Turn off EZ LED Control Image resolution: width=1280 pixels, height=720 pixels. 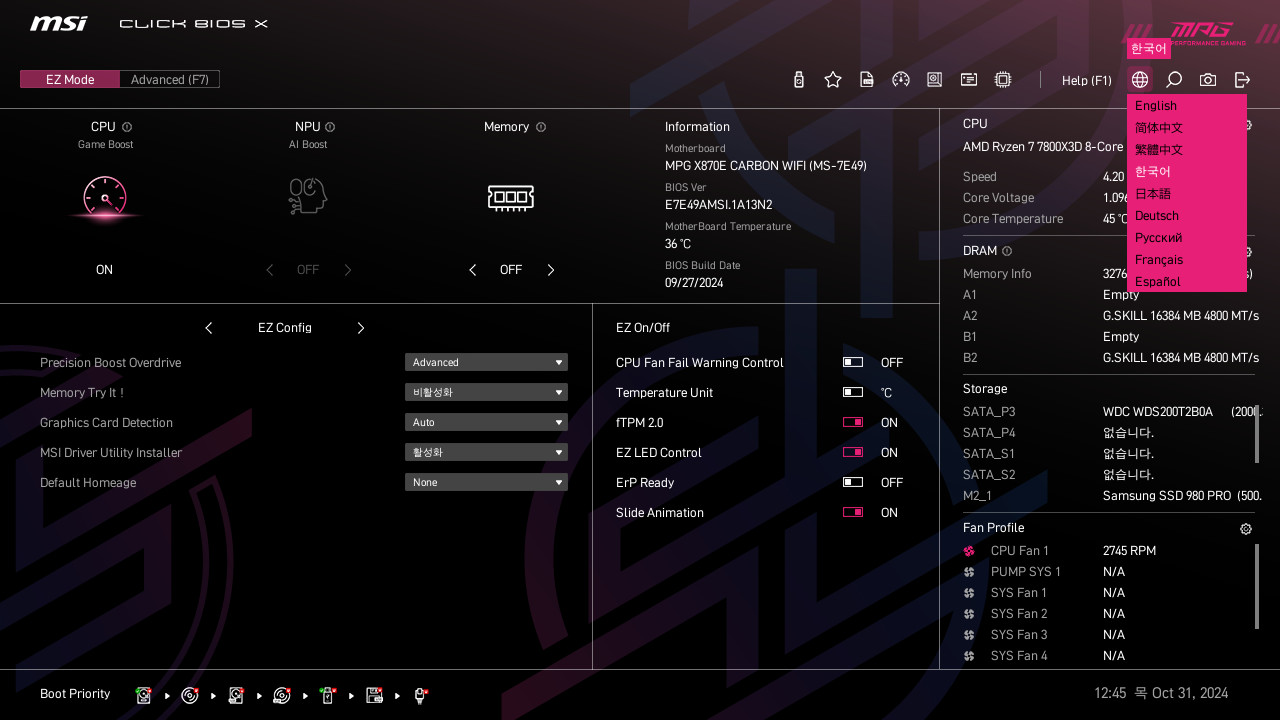click(853, 452)
